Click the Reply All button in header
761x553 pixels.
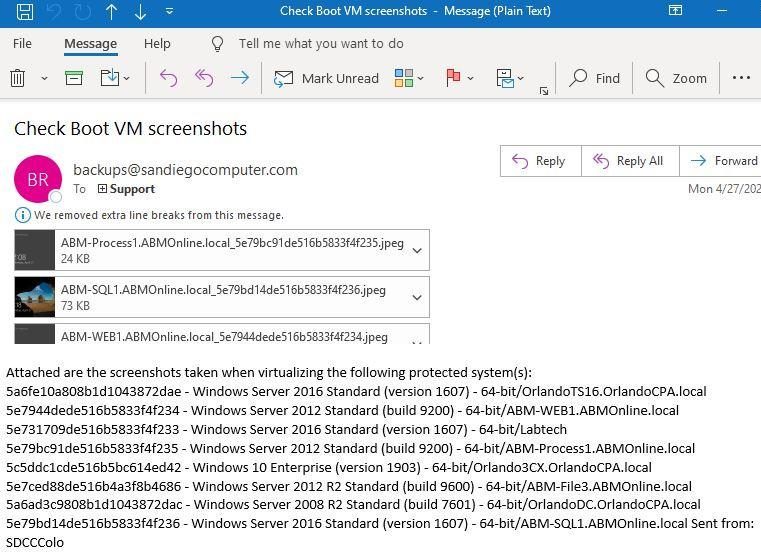tap(630, 161)
